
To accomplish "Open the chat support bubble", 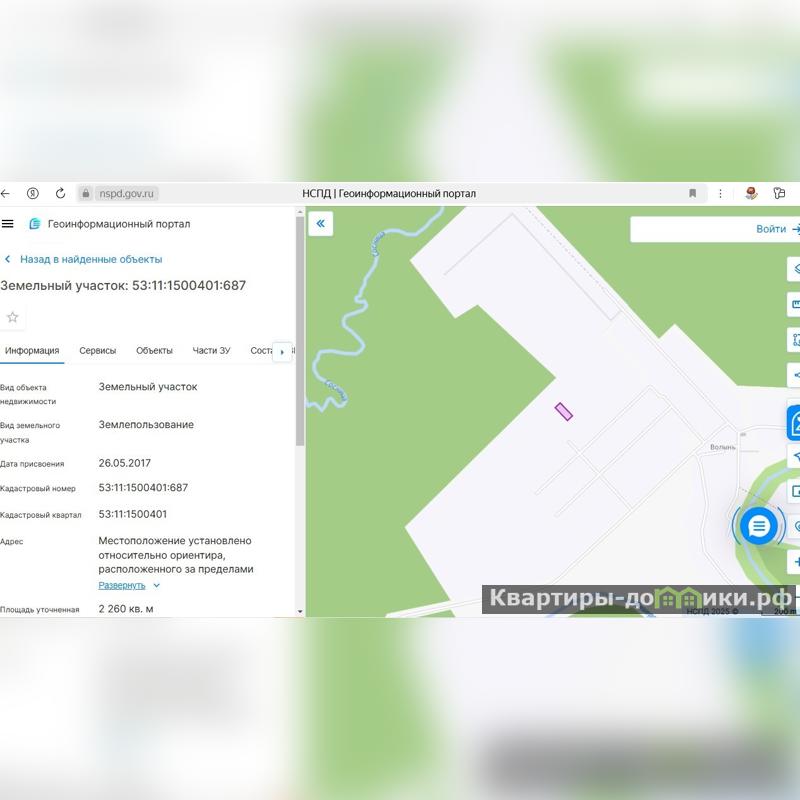I will 759,525.
